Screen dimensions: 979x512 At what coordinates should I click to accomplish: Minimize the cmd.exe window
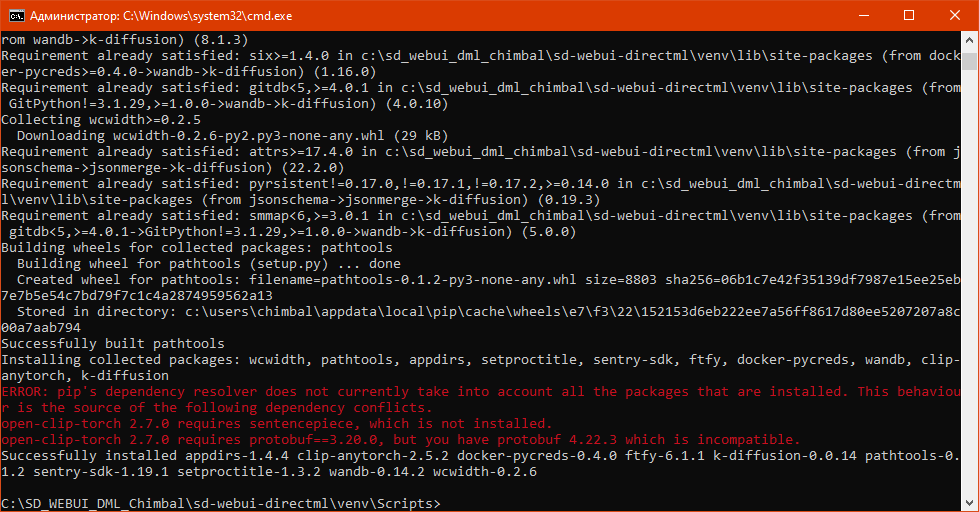pyautogui.click(x=862, y=16)
